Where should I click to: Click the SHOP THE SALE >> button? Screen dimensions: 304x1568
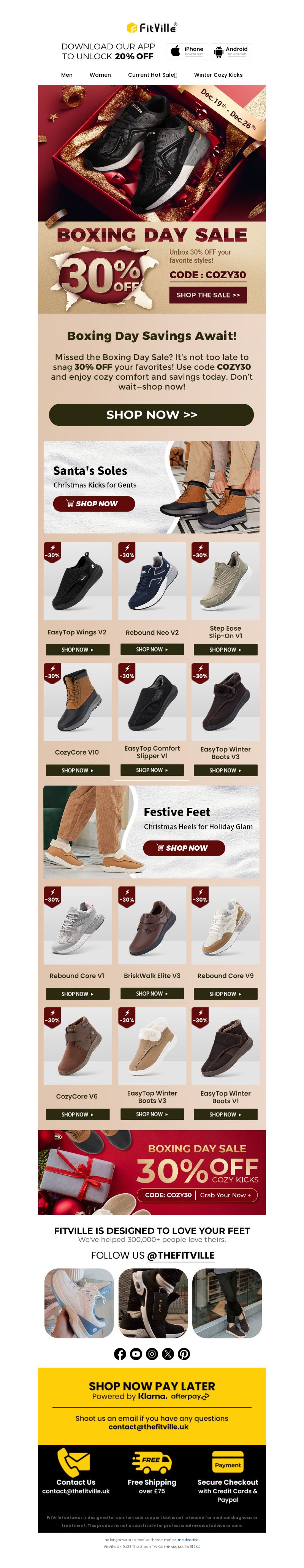(208, 295)
